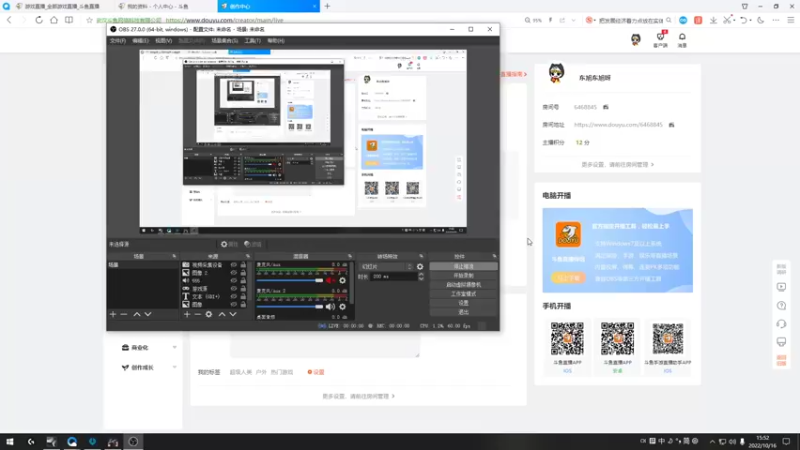Screen dimensions: 800x450
Task: Go to browser home page
Action: coord(54,20)
